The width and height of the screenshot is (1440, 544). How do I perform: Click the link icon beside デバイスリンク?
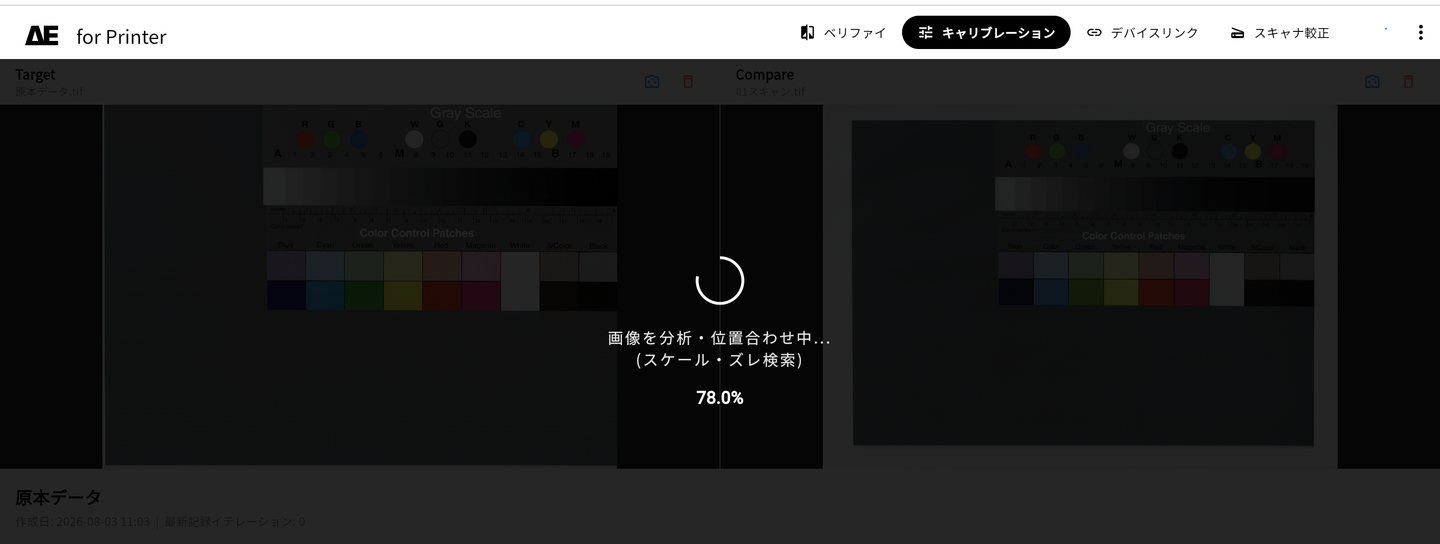[1094, 32]
